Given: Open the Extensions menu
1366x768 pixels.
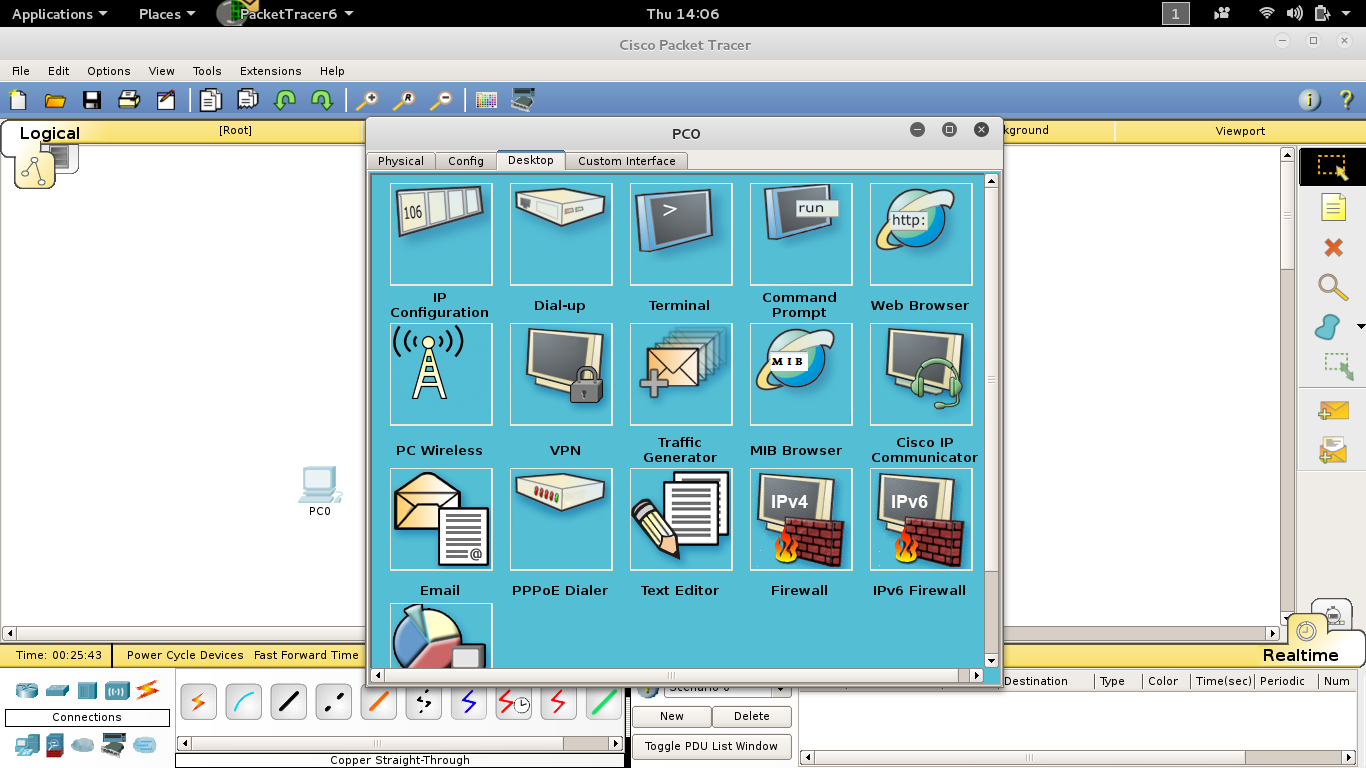Looking at the screenshot, I should [270, 71].
